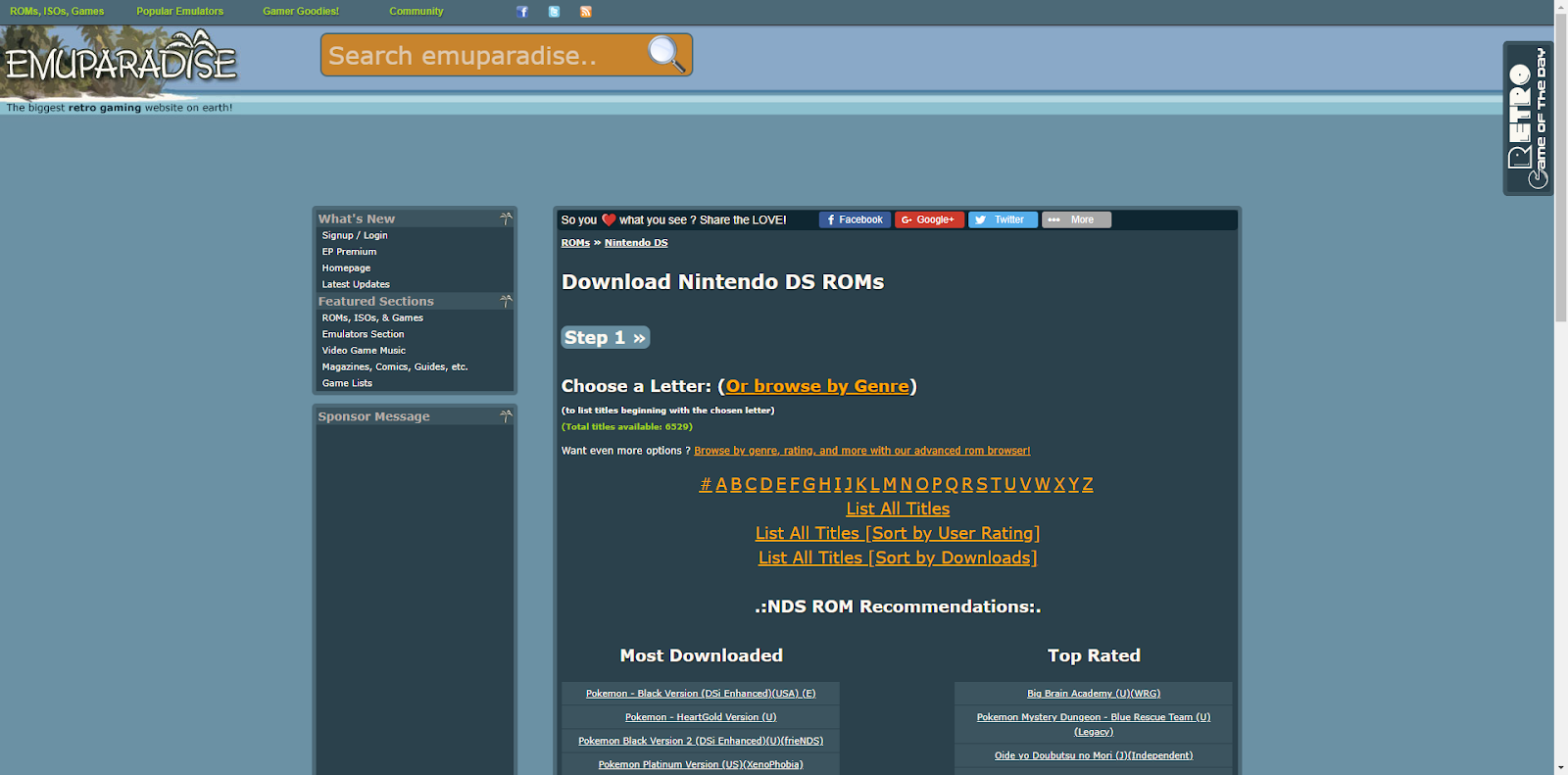Open the Gamer Goodies! menu
Viewport: 1568px width, 775px height.
pyautogui.click(x=301, y=12)
